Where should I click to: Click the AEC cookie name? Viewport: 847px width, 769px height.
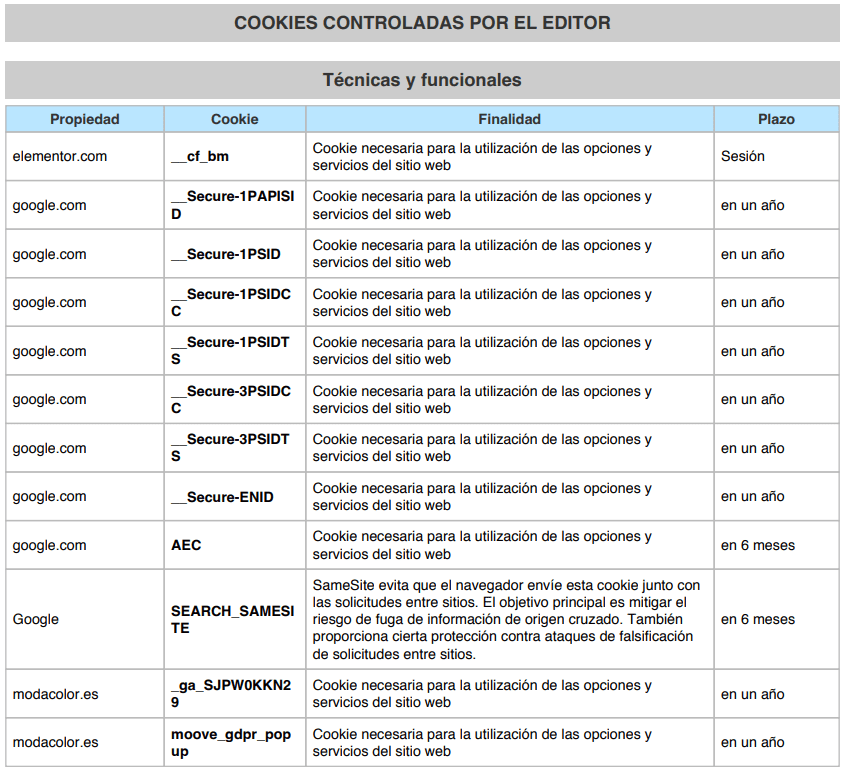coord(186,545)
